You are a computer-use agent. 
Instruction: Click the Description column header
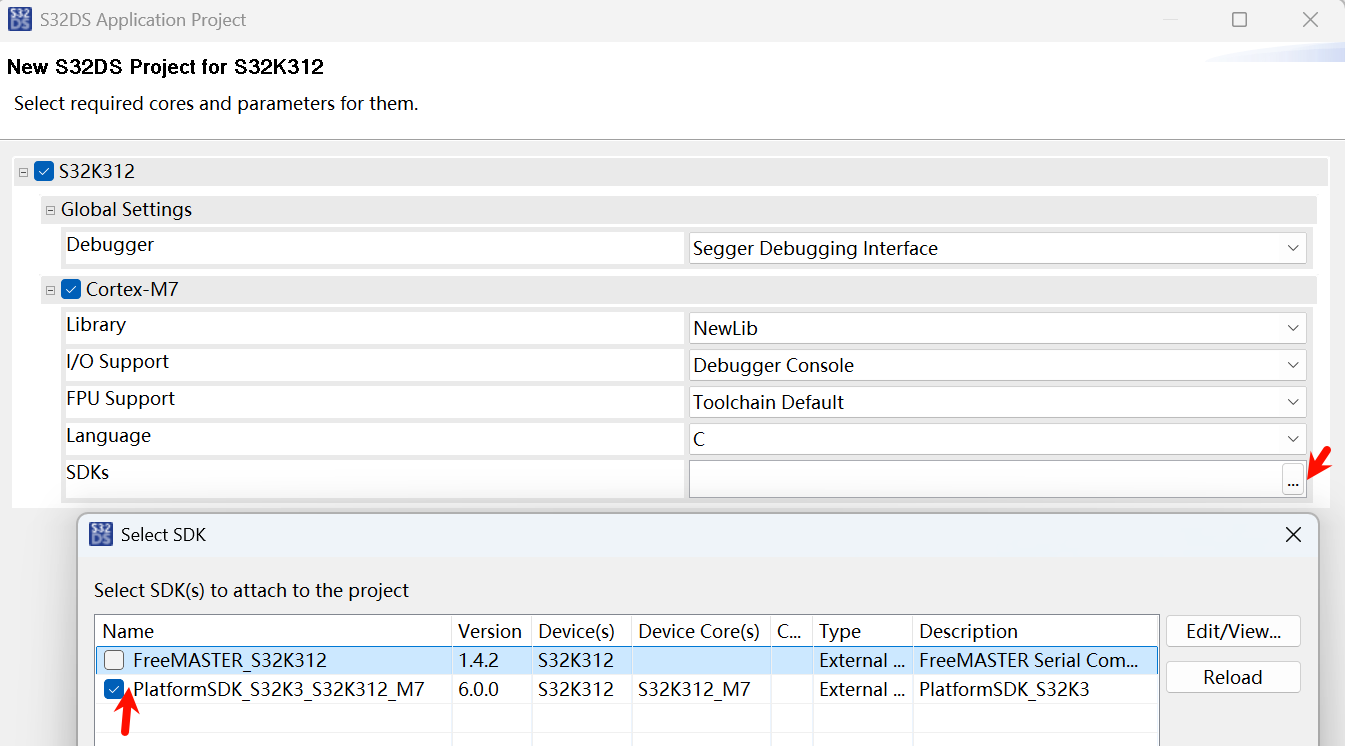coord(1035,631)
